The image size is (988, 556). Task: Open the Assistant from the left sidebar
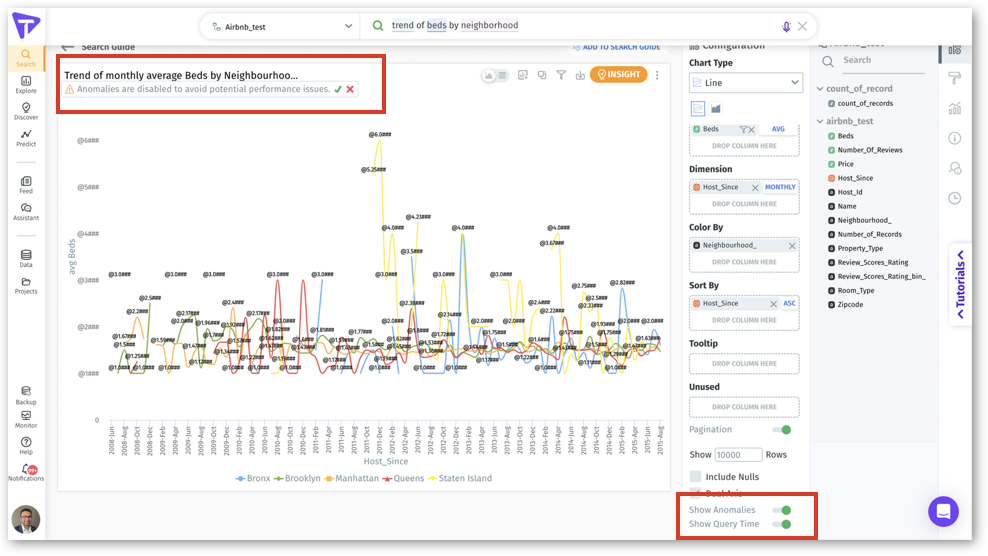point(26,212)
